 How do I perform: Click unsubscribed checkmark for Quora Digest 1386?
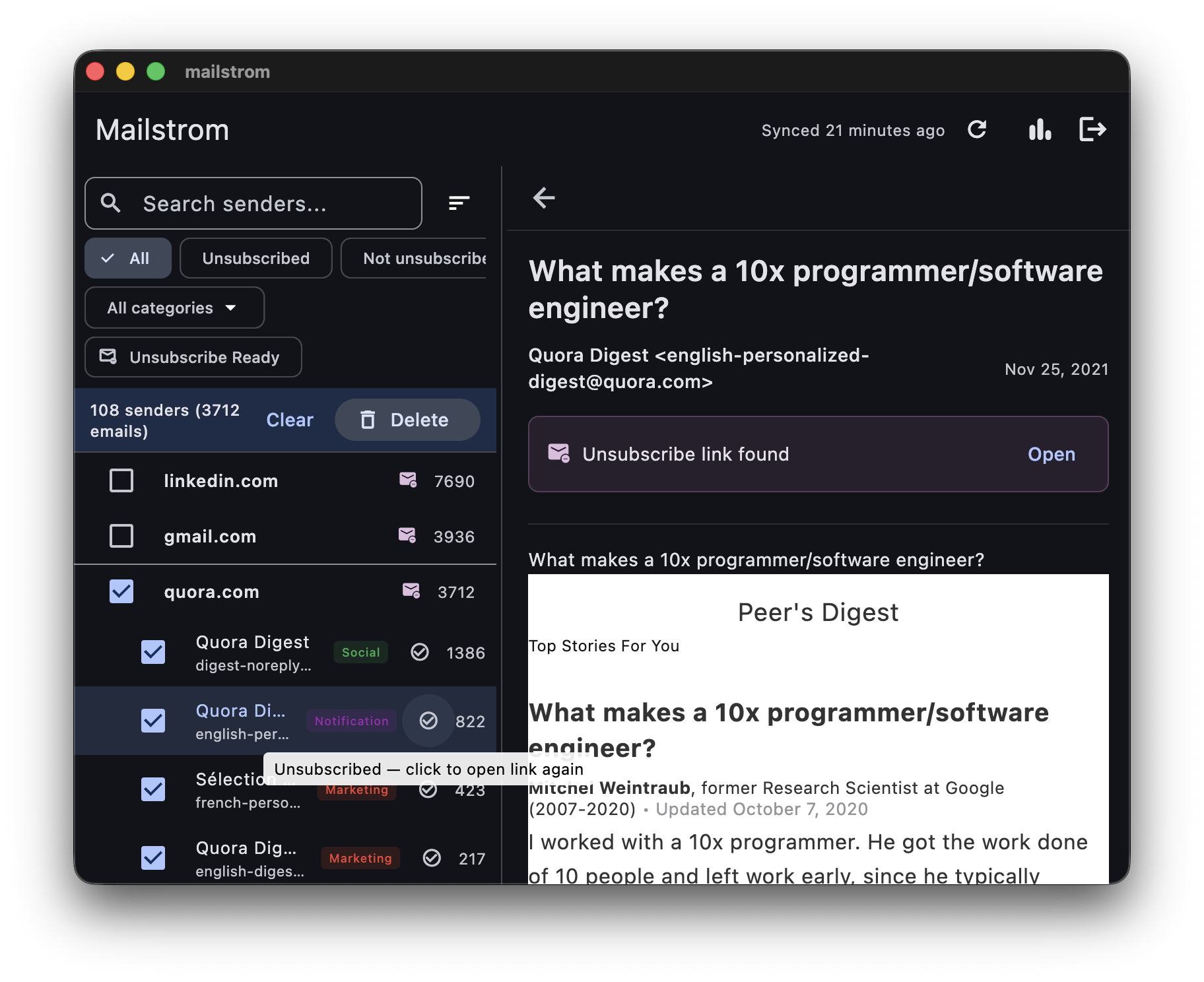(420, 652)
